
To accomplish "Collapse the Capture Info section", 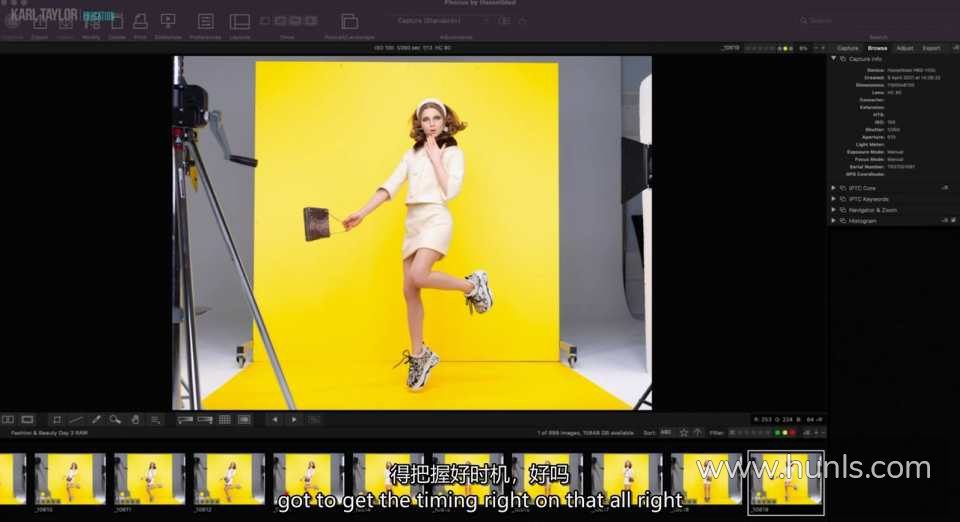I will 833,59.
